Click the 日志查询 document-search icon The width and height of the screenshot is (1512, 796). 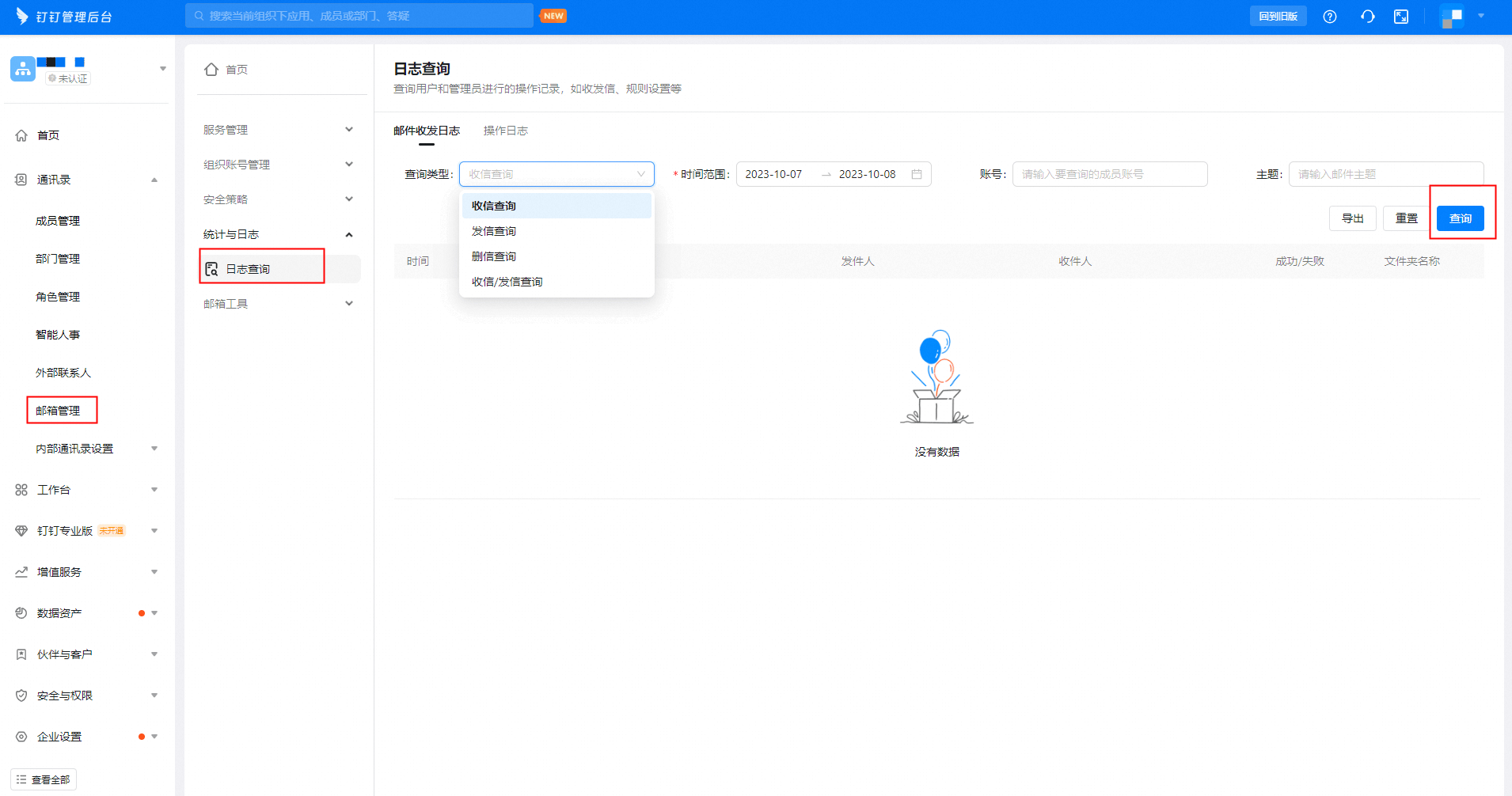[211, 269]
